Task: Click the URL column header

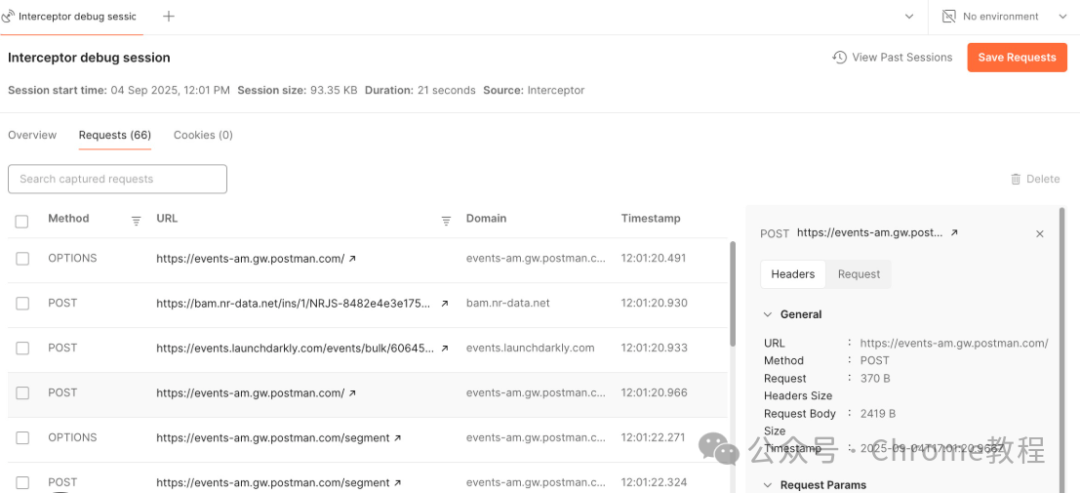Action: [x=167, y=218]
